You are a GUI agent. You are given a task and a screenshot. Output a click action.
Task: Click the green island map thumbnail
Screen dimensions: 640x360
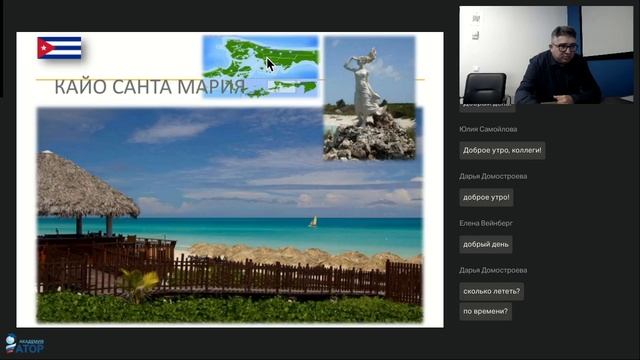pyautogui.click(x=260, y=67)
